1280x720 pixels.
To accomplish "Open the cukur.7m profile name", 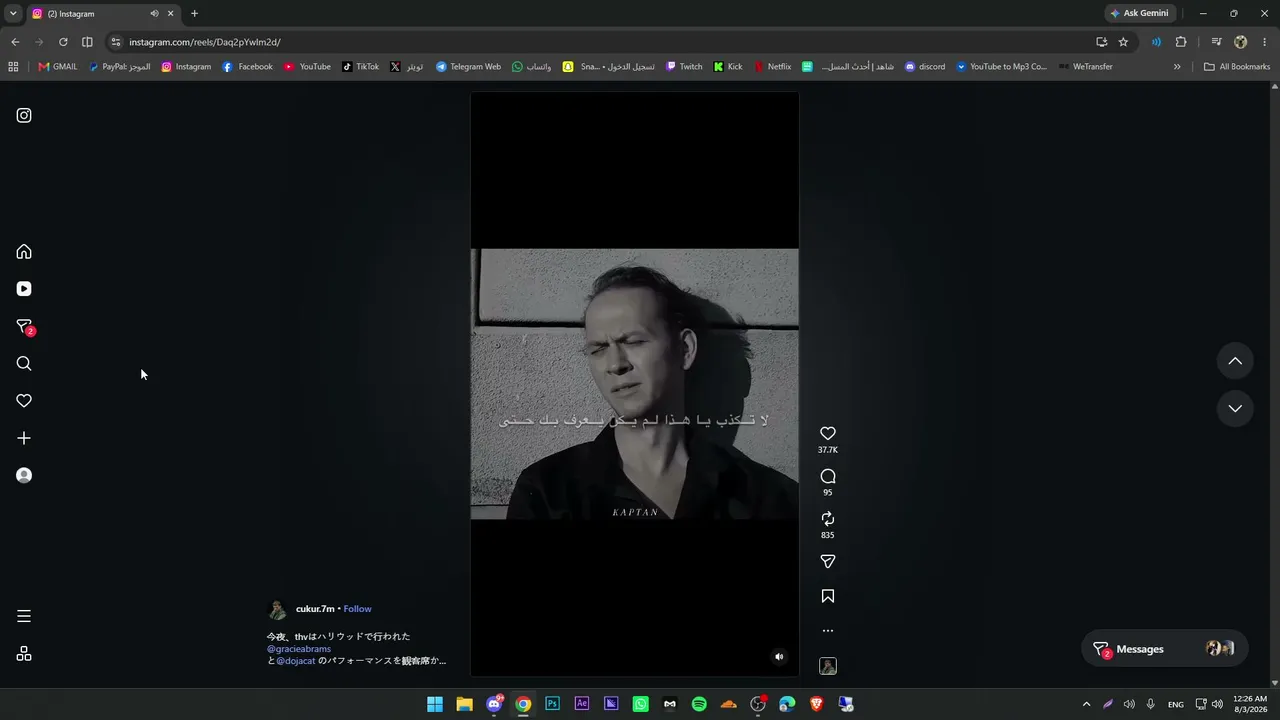I will 315,609.
